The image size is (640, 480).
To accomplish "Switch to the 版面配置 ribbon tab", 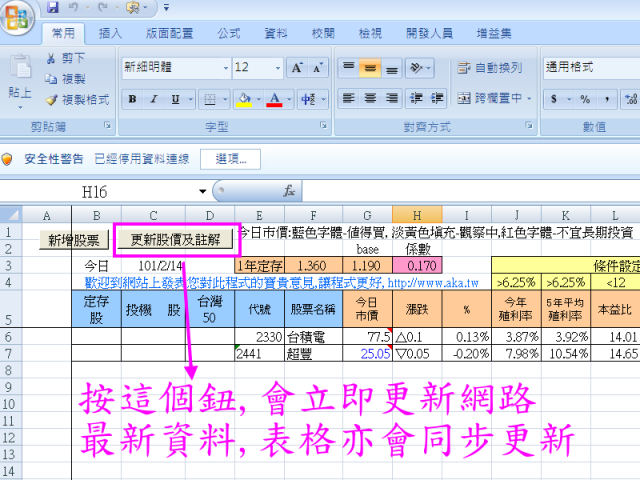I will point(169,33).
